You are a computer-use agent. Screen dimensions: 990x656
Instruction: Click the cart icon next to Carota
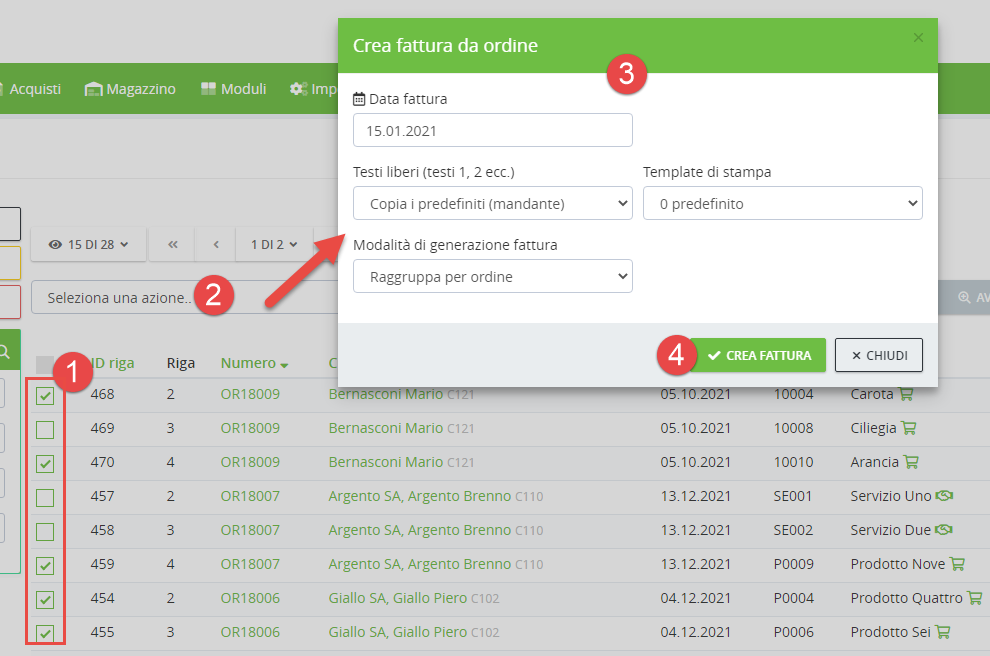click(x=908, y=394)
